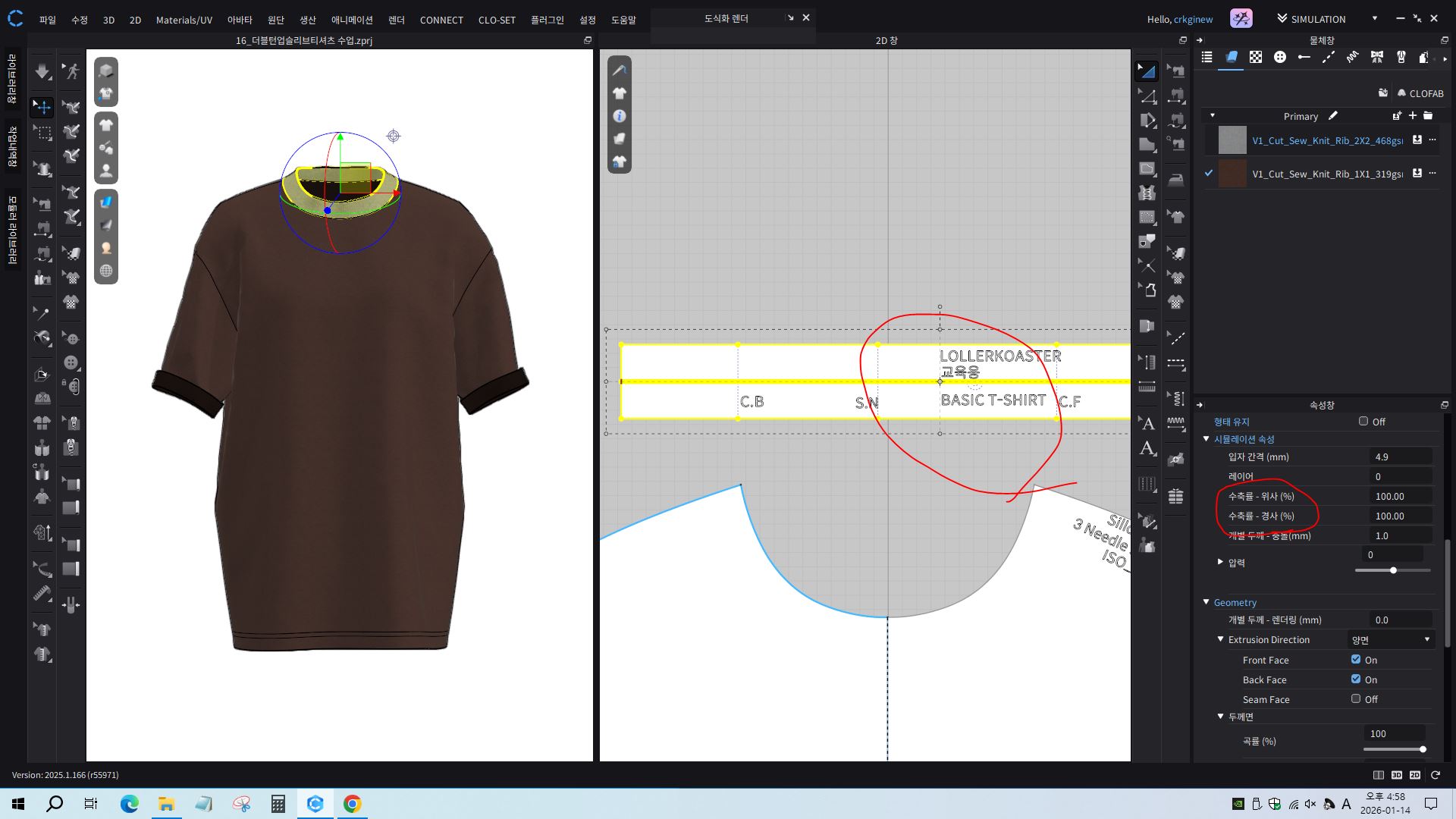Select the fabric tab icon in 물체창

click(x=1231, y=57)
